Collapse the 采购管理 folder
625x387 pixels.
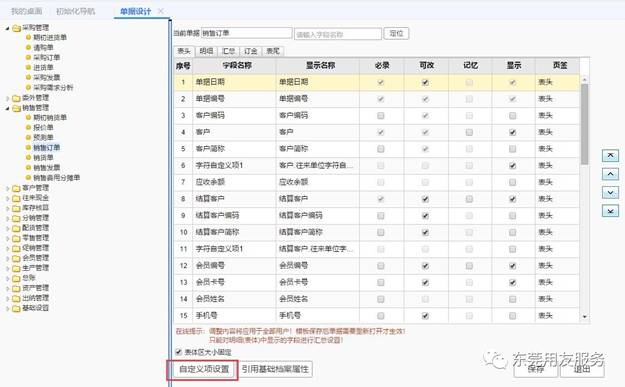pyautogui.click(x=7, y=28)
